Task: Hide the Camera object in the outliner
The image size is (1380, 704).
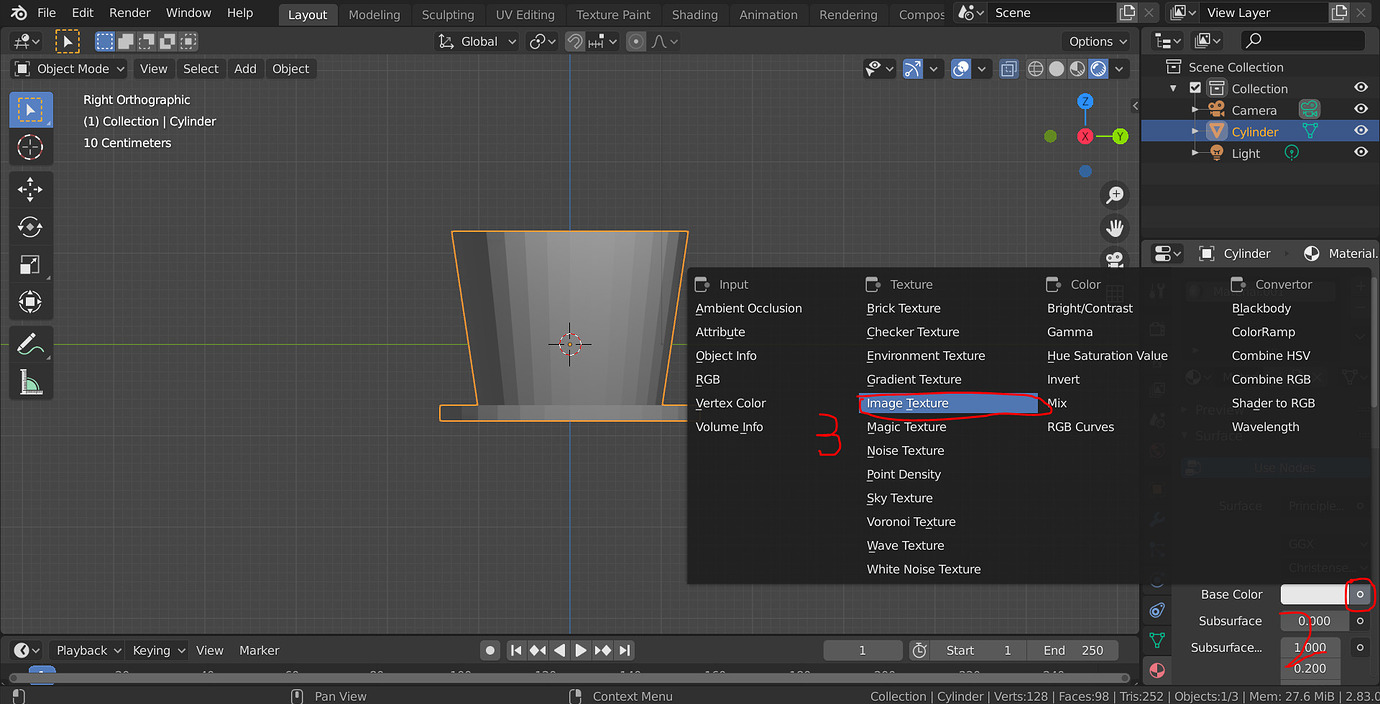Action: click(x=1360, y=110)
